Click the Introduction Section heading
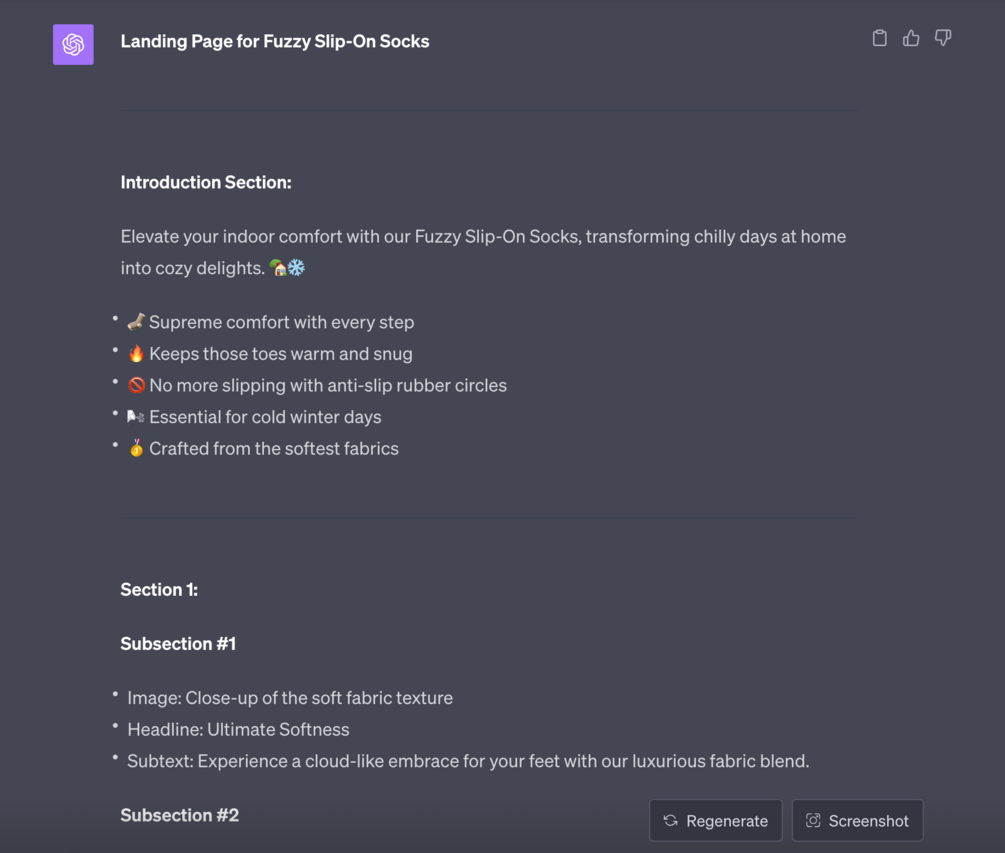 pyautogui.click(x=206, y=182)
